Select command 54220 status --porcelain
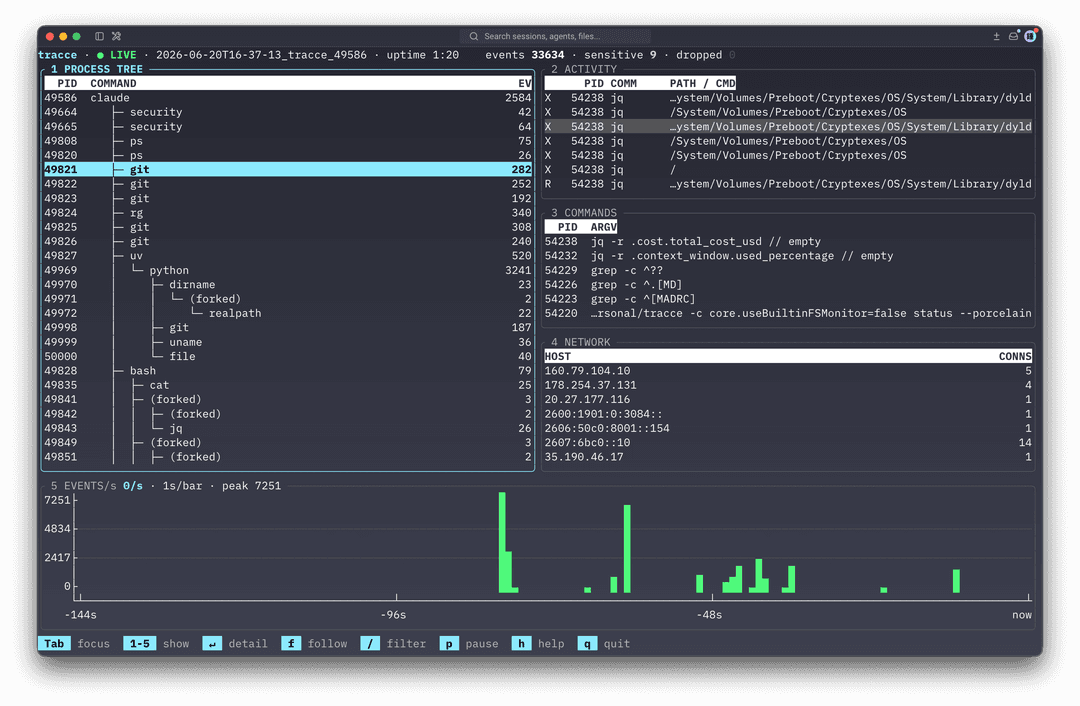The height and width of the screenshot is (706, 1080). [x=788, y=313]
